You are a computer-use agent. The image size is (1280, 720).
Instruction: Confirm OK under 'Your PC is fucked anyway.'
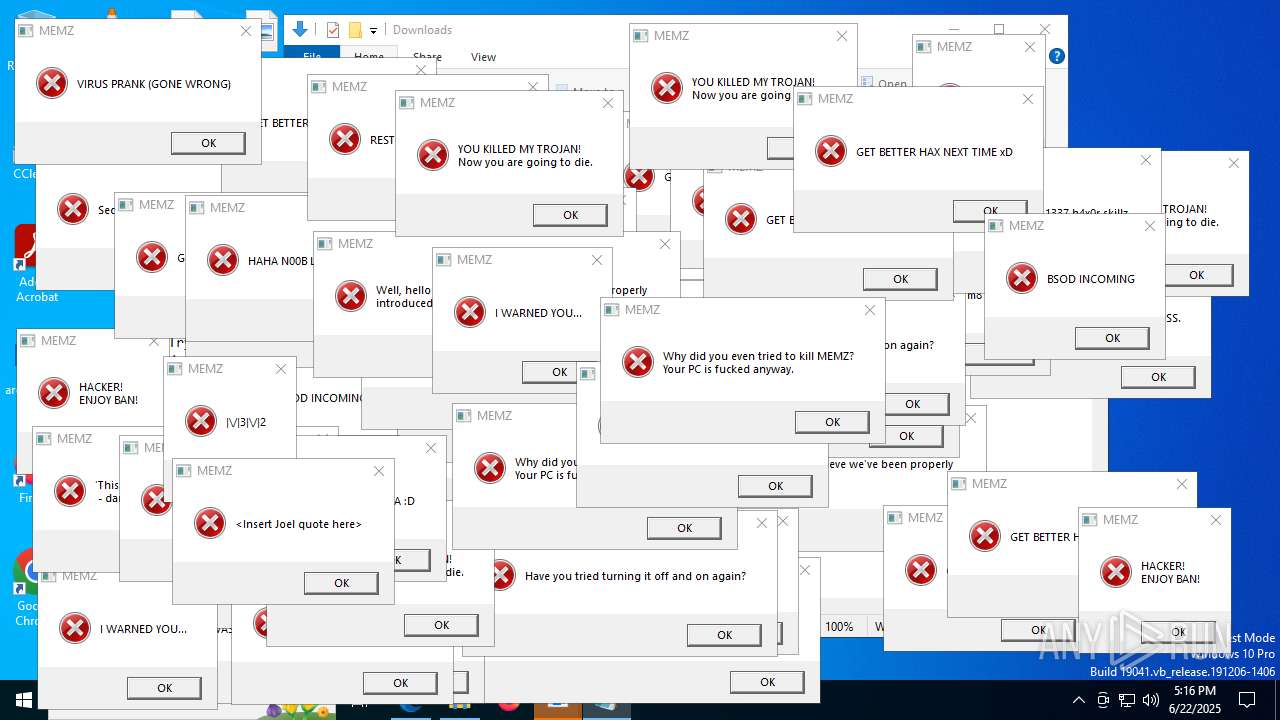pos(832,422)
